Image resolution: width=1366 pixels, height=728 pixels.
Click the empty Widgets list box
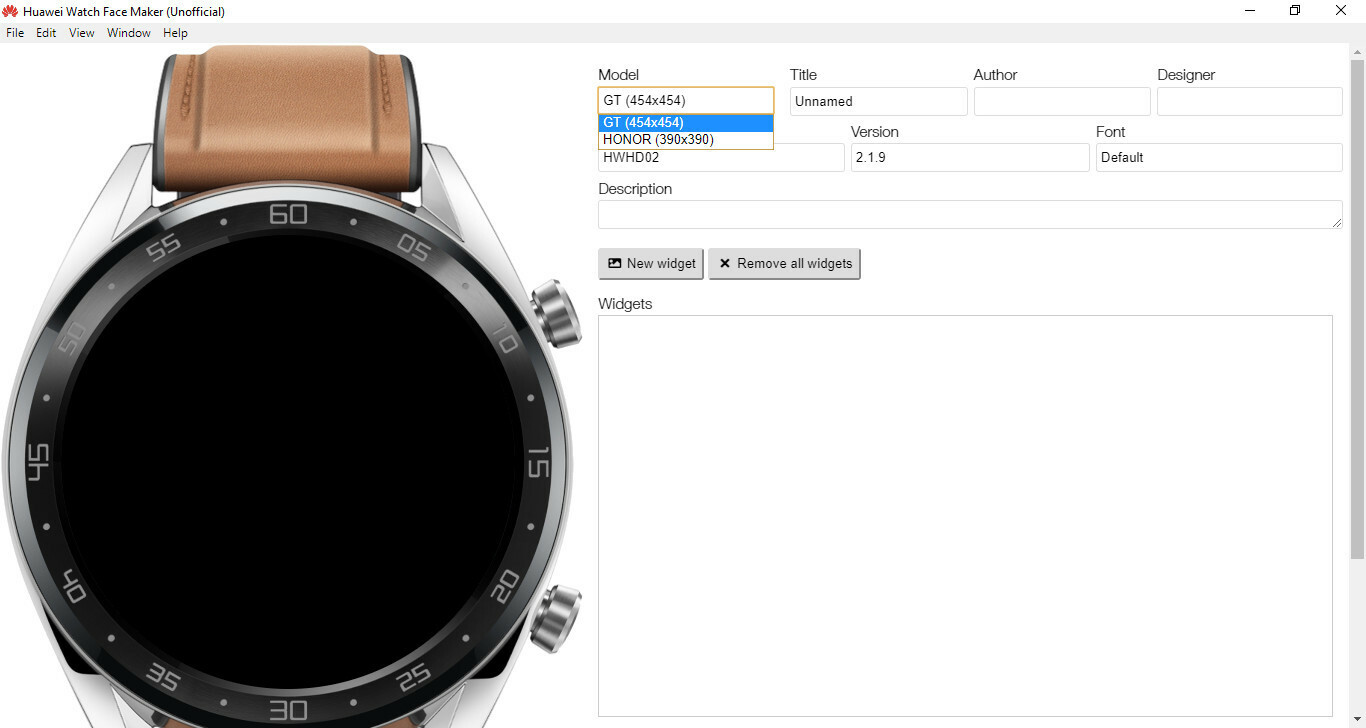point(965,516)
